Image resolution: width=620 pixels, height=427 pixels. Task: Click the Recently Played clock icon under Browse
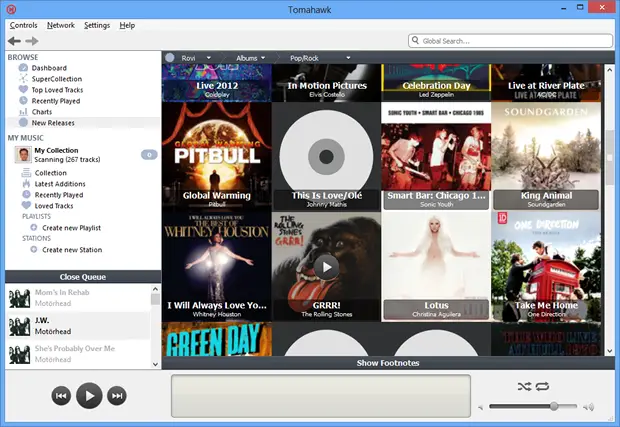[23, 101]
